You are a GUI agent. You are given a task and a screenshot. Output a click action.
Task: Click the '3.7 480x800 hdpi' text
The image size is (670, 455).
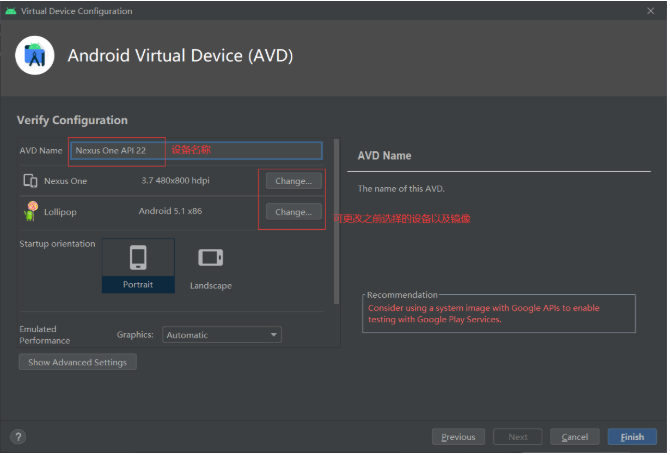176,180
